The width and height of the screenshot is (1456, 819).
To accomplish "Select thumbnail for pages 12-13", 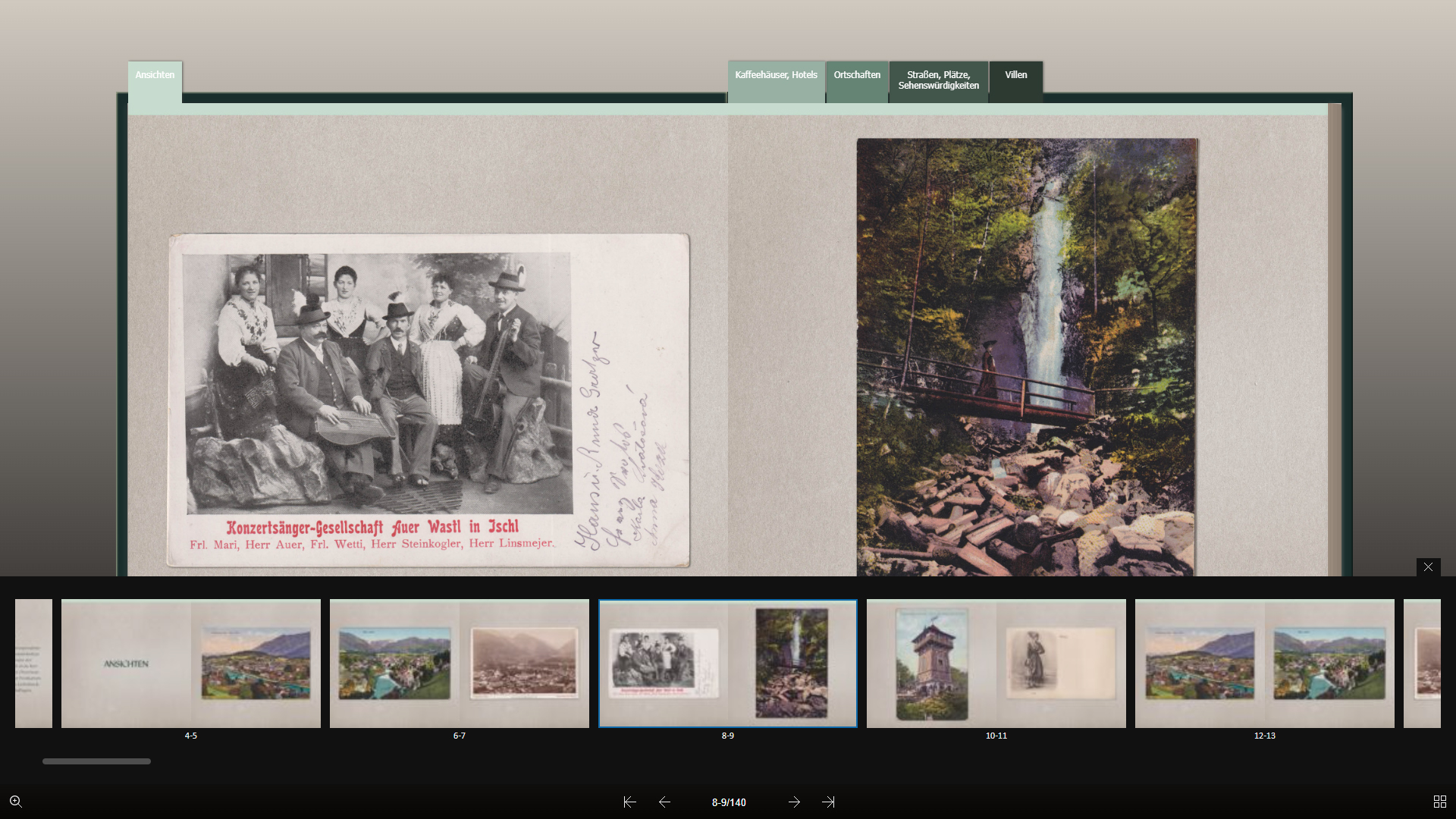I will pos(1265,664).
